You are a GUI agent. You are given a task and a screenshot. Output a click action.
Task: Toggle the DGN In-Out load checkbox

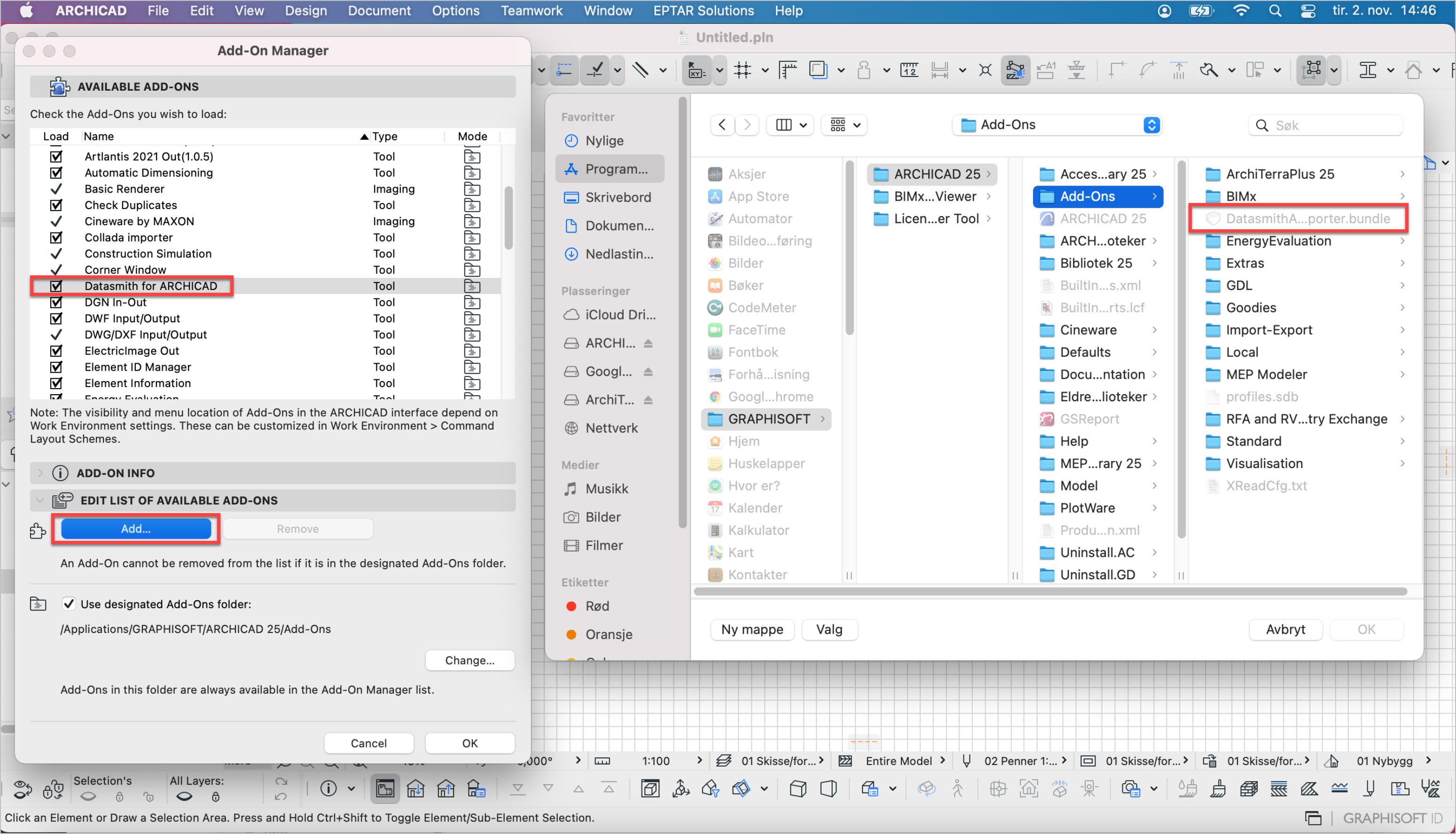coord(56,302)
